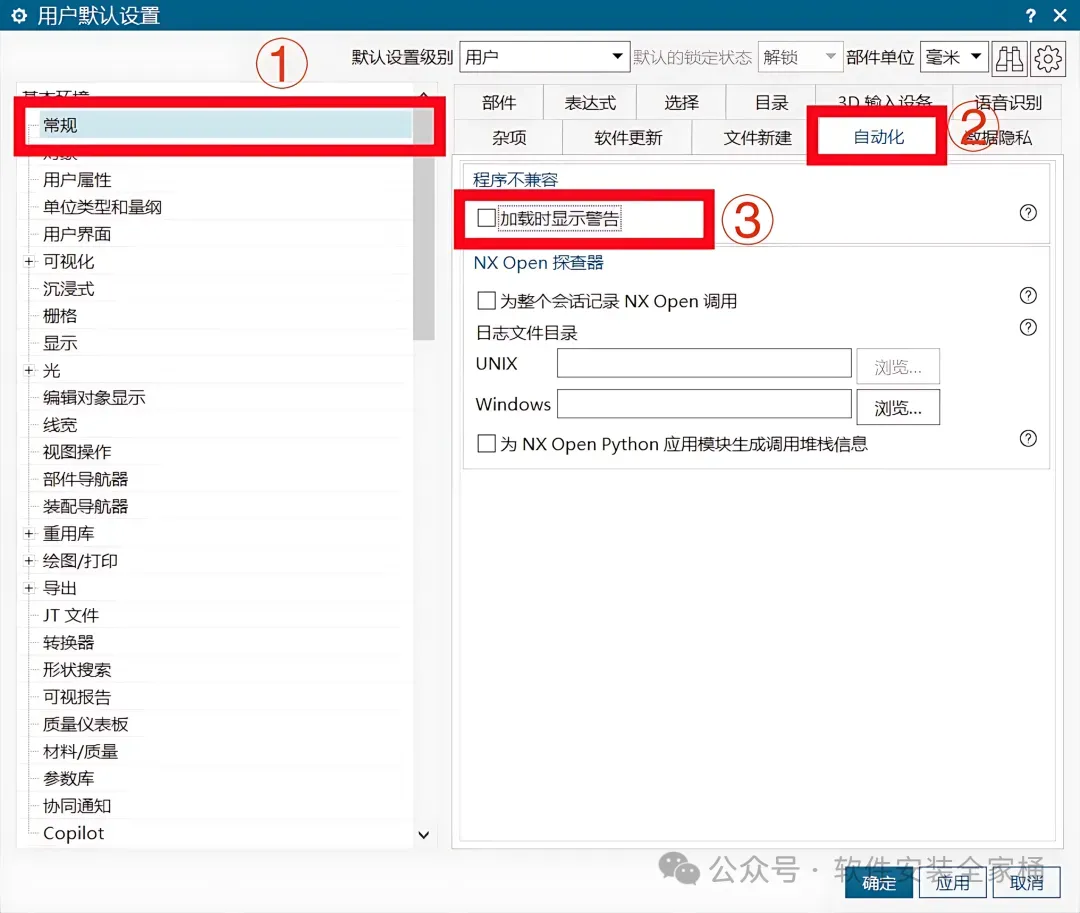Click the help question mark in title bar

tap(1030, 15)
